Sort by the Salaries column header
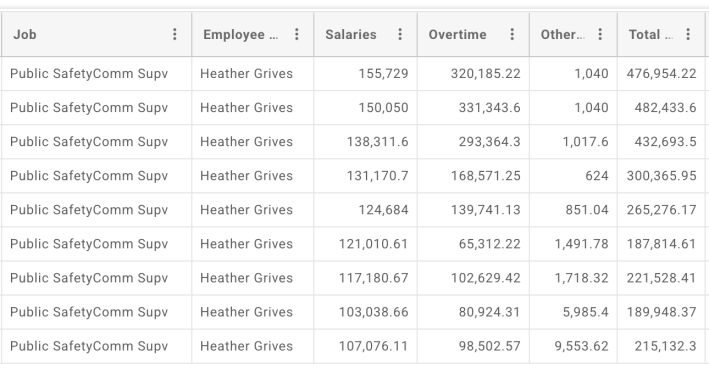This screenshot has height=378, width=709. 351,34
